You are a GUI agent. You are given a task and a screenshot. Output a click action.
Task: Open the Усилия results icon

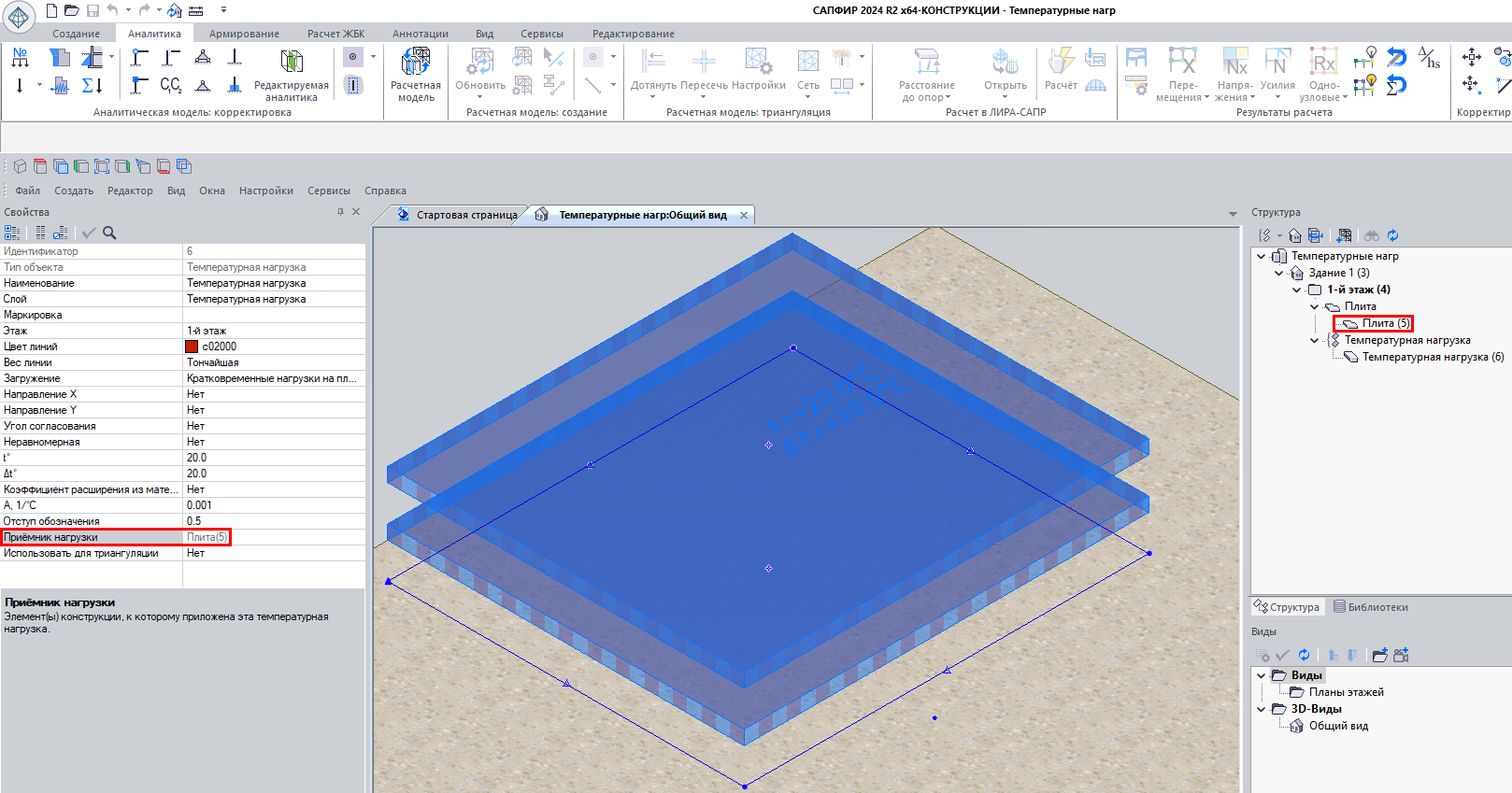click(1277, 63)
